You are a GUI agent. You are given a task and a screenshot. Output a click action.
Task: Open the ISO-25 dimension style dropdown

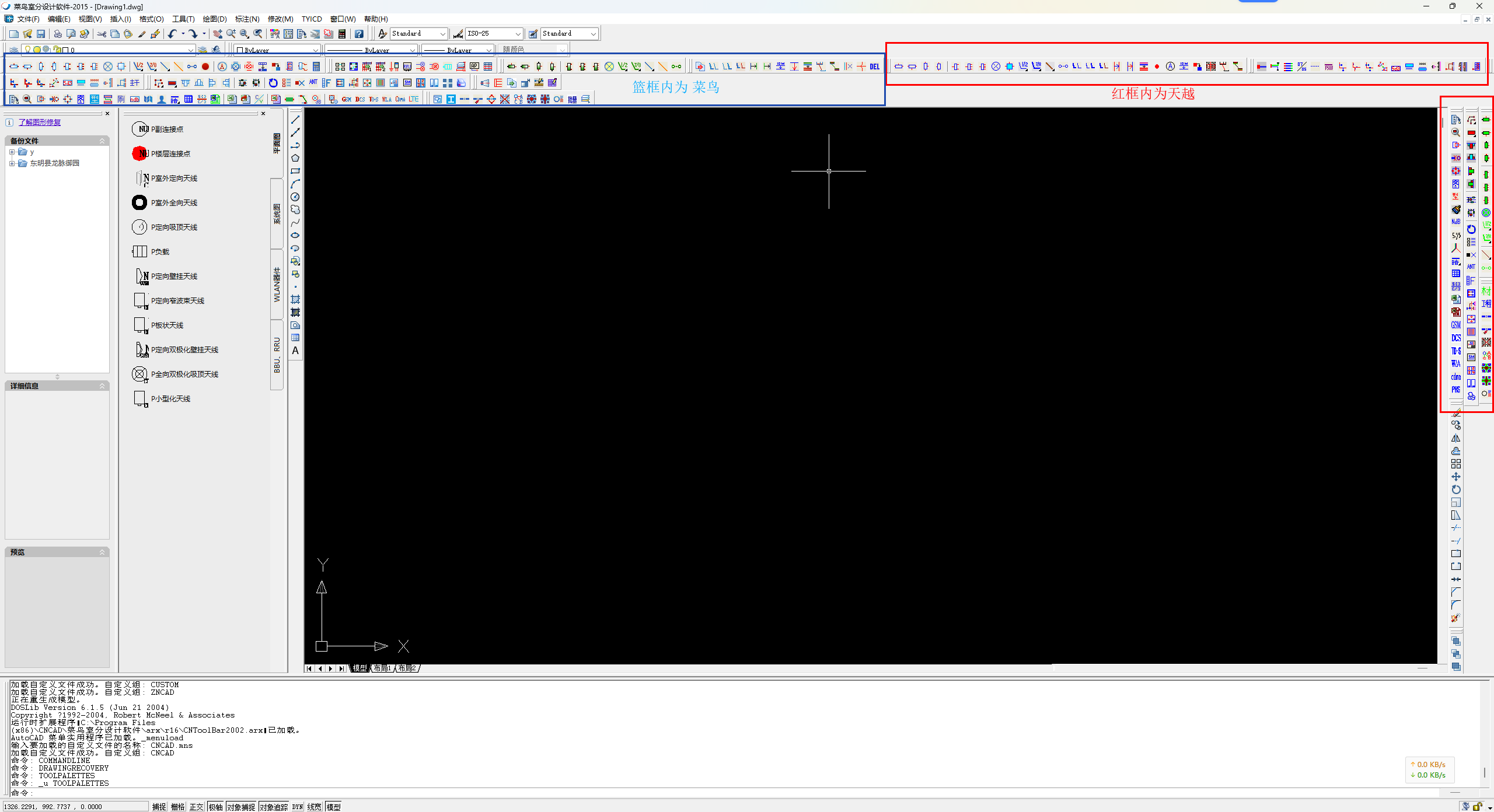pos(494,34)
